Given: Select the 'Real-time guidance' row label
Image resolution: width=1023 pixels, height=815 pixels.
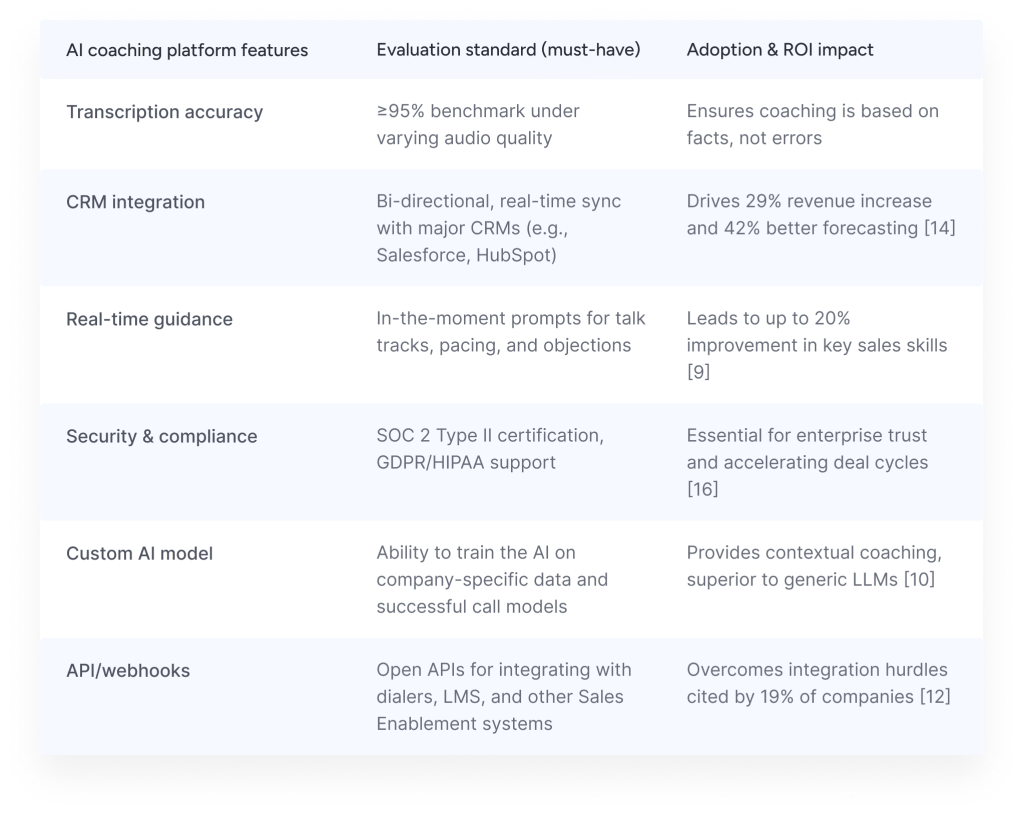Looking at the screenshot, I should click(149, 319).
